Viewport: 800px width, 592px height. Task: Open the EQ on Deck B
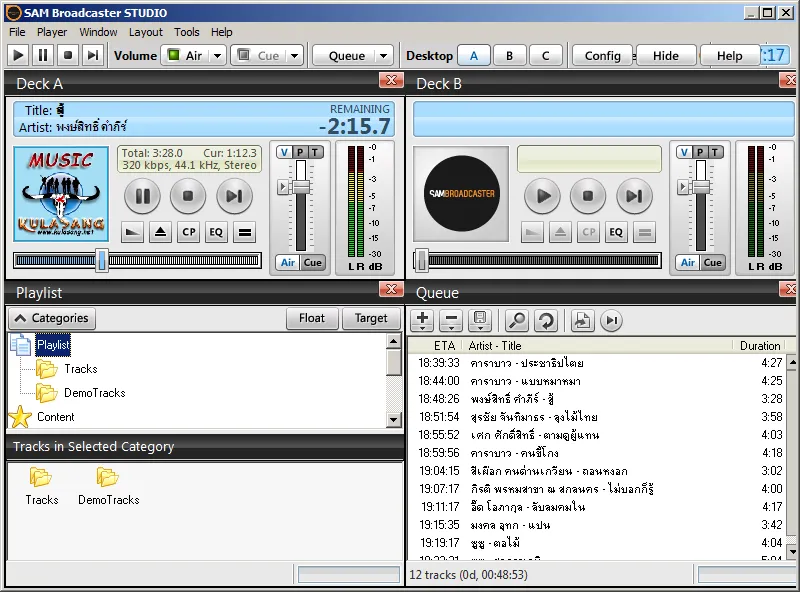coord(616,233)
